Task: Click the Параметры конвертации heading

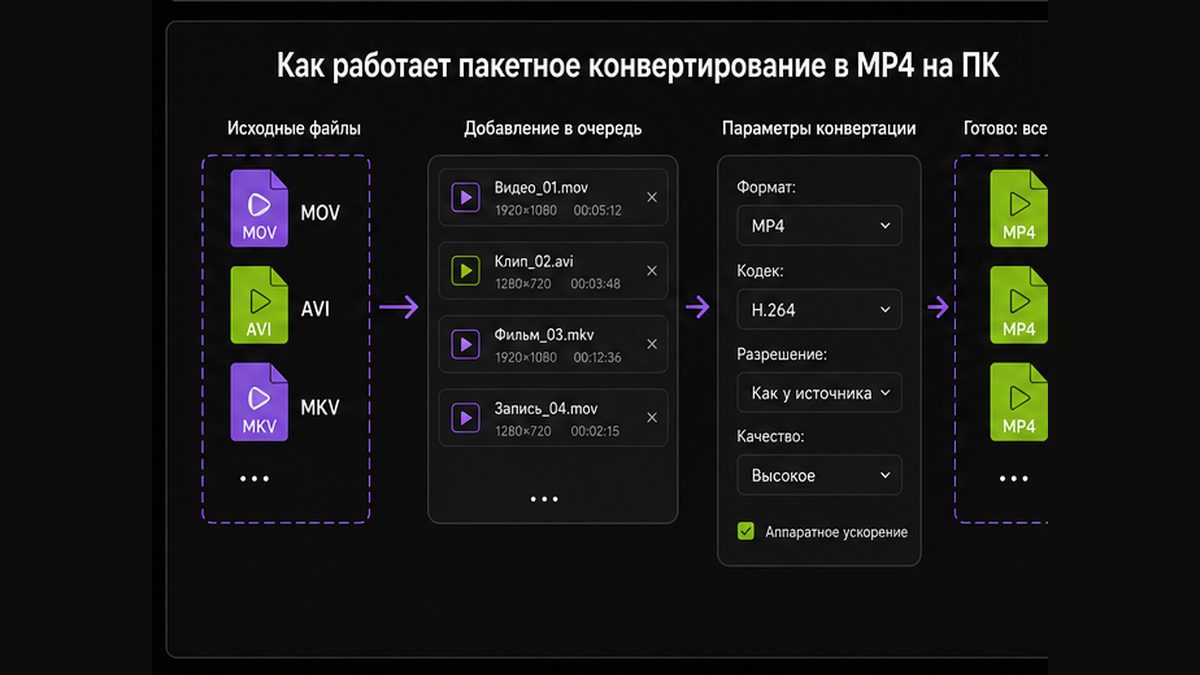Action: click(819, 128)
